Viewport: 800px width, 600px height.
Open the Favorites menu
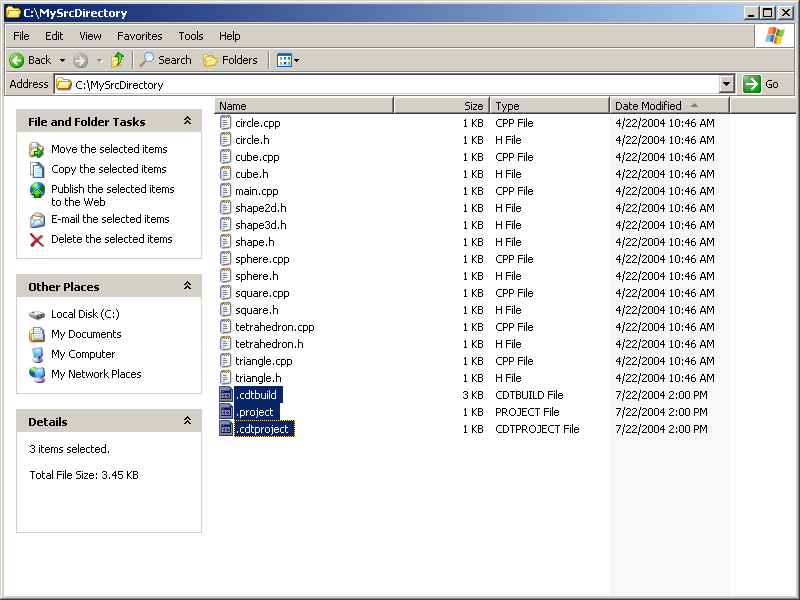click(140, 36)
